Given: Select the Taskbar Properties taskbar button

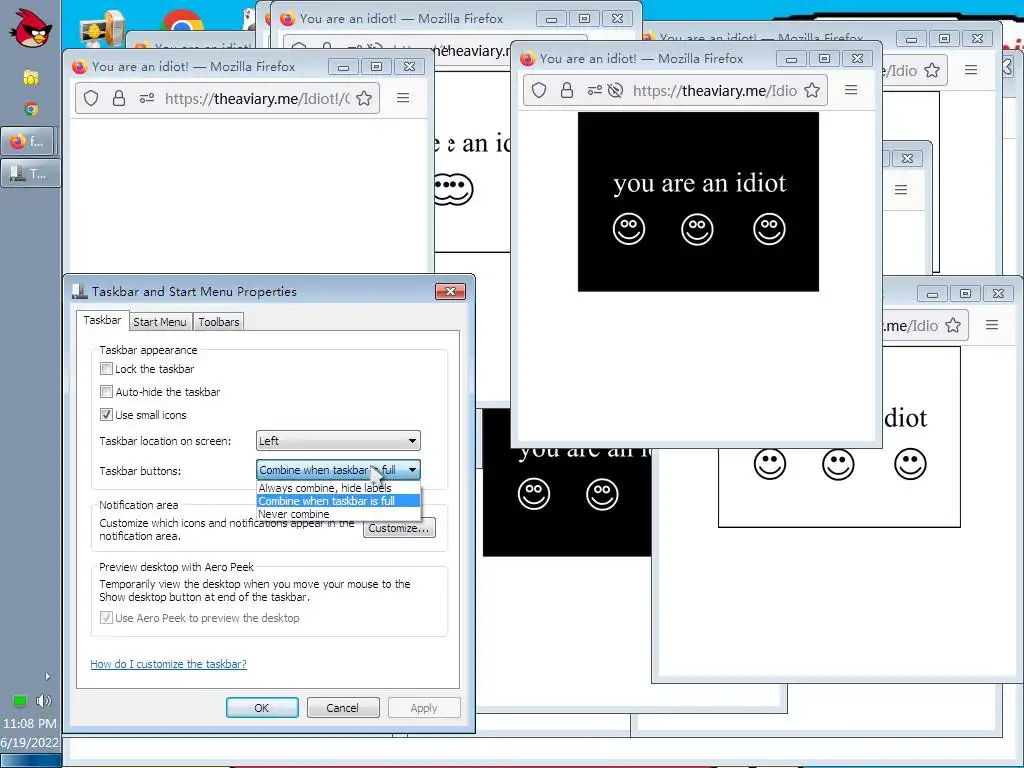Looking at the screenshot, I should pyautogui.click(x=30, y=173).
